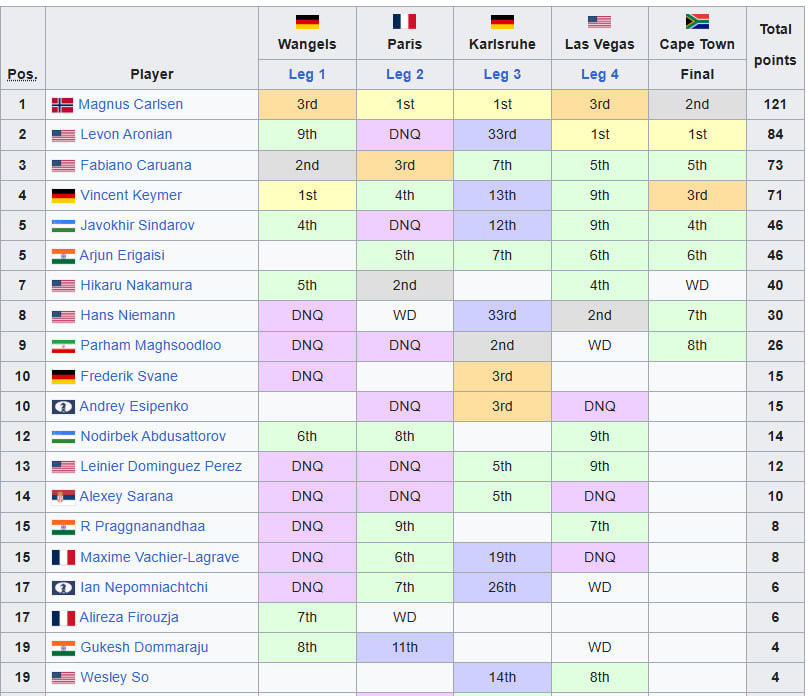Open the Leg 4 link
808x696 pixels.
pyautogui.click(x=600, y=74)
